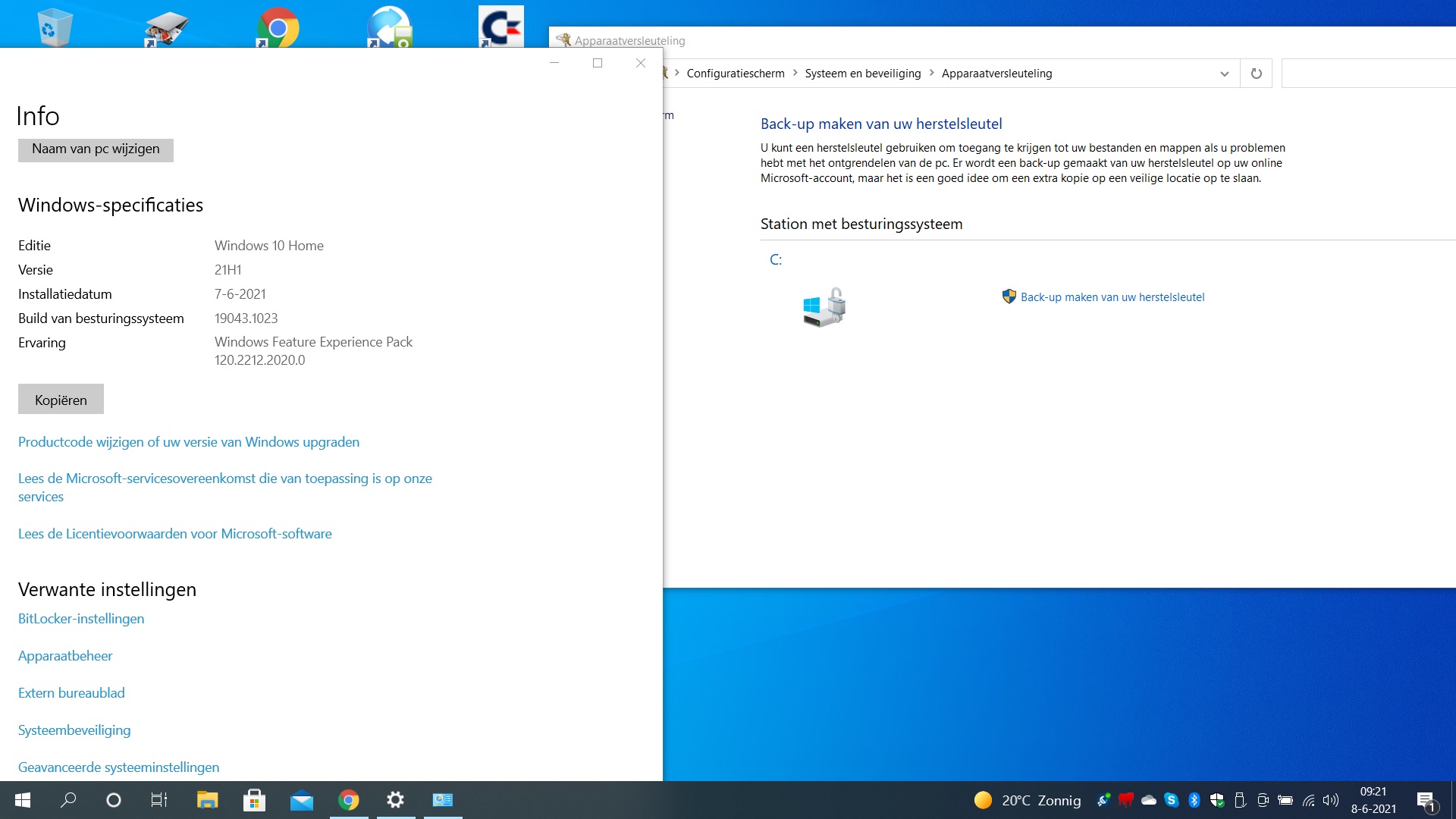
Task: Expand the address bar history dropdown
Action: pyautogui.click(x=1224, y=74)
